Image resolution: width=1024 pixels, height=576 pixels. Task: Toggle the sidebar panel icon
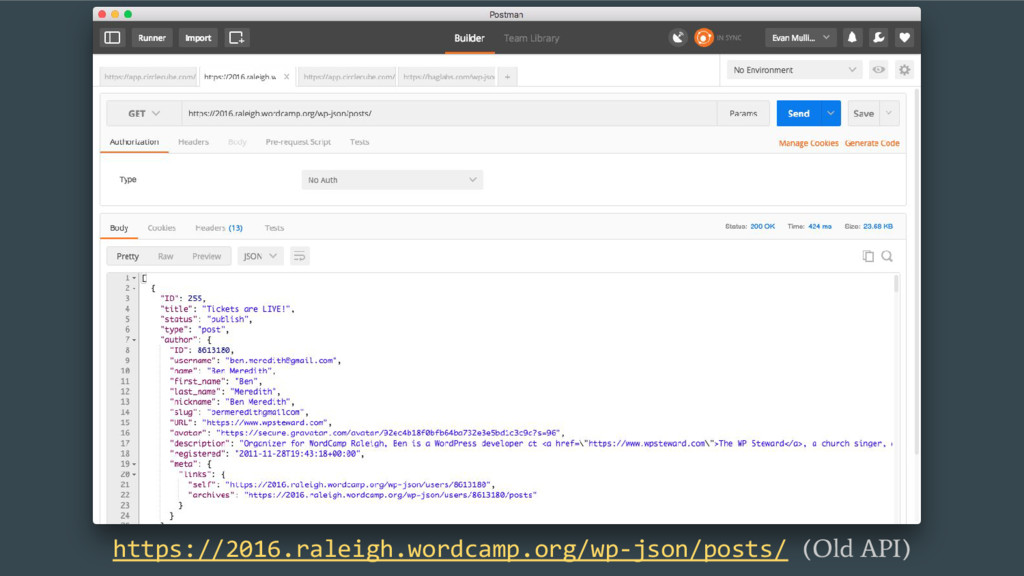pos(112,38)
